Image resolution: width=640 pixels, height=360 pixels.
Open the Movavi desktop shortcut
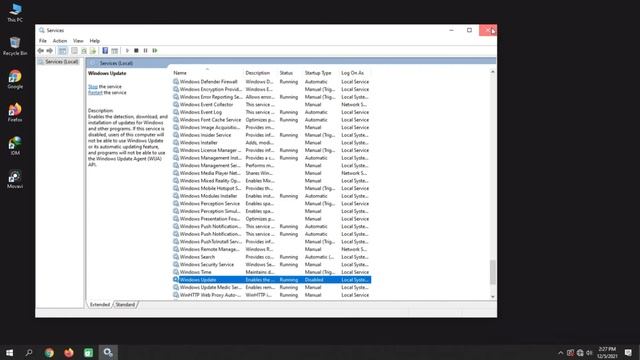click(x=15, y=179)
